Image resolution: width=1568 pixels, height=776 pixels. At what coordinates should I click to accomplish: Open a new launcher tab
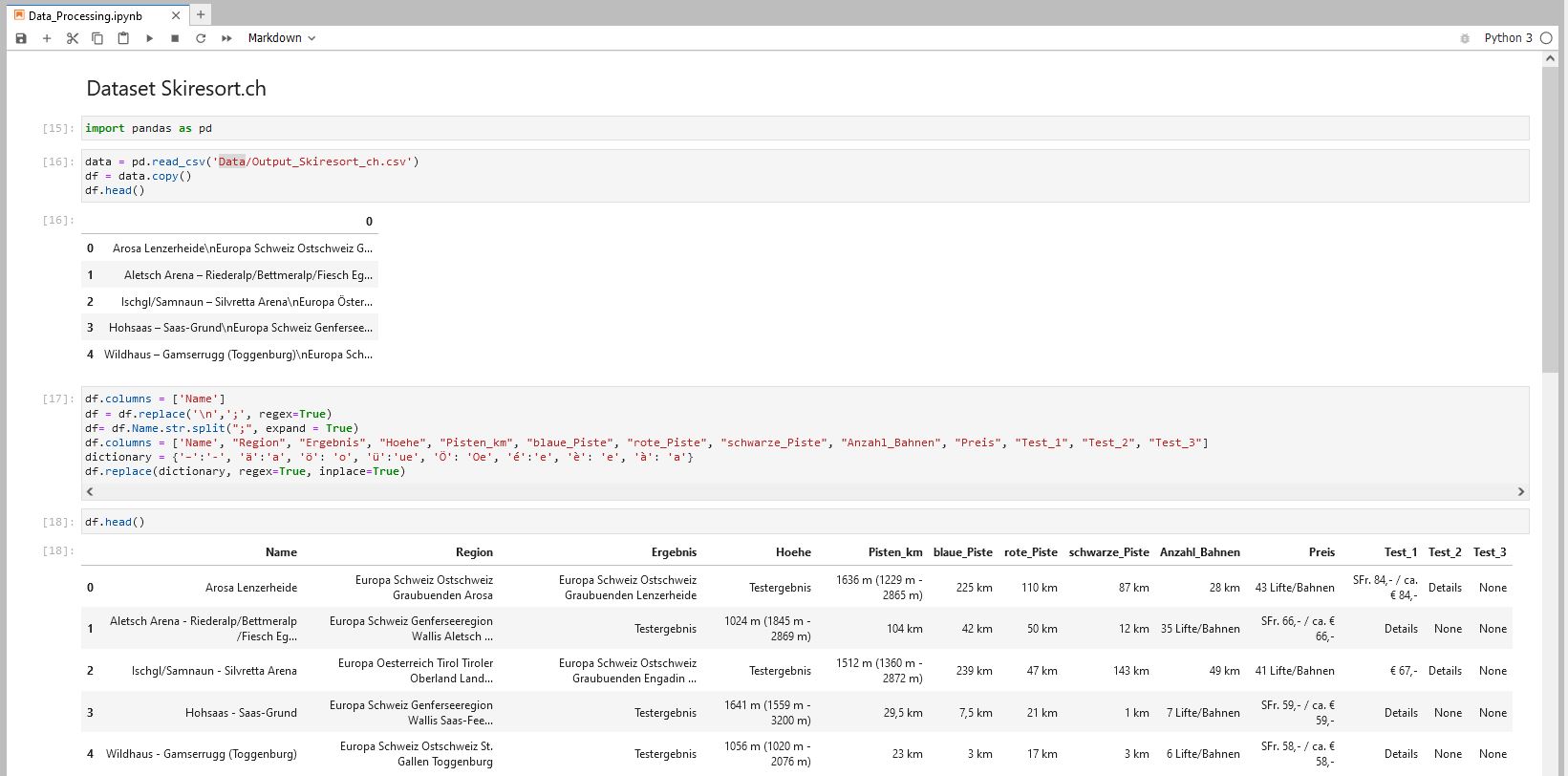pyautogui.click(x=201, y=15)
